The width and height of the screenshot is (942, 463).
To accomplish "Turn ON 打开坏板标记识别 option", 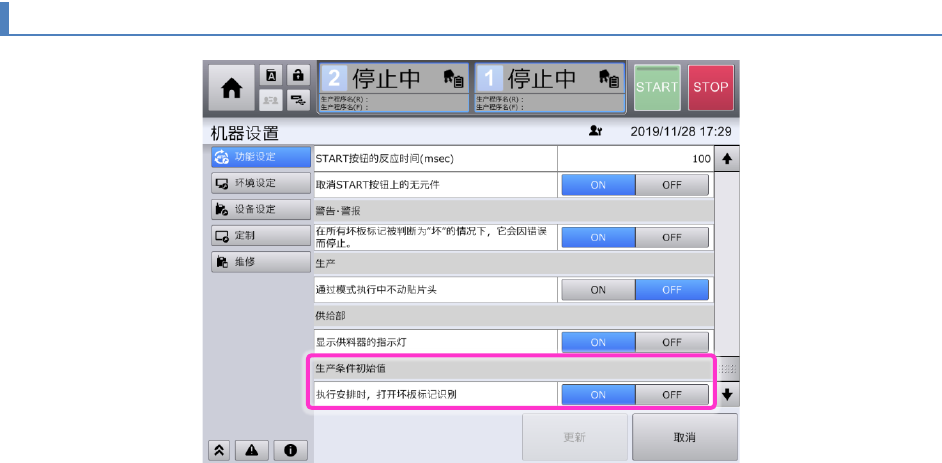I will (x=598, y=395).
